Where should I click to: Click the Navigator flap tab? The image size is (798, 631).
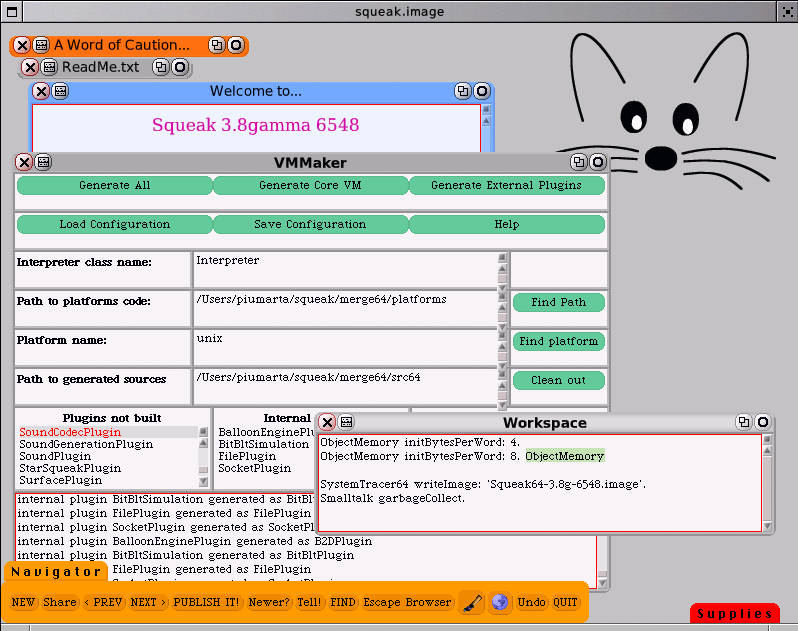coord(56,572)
